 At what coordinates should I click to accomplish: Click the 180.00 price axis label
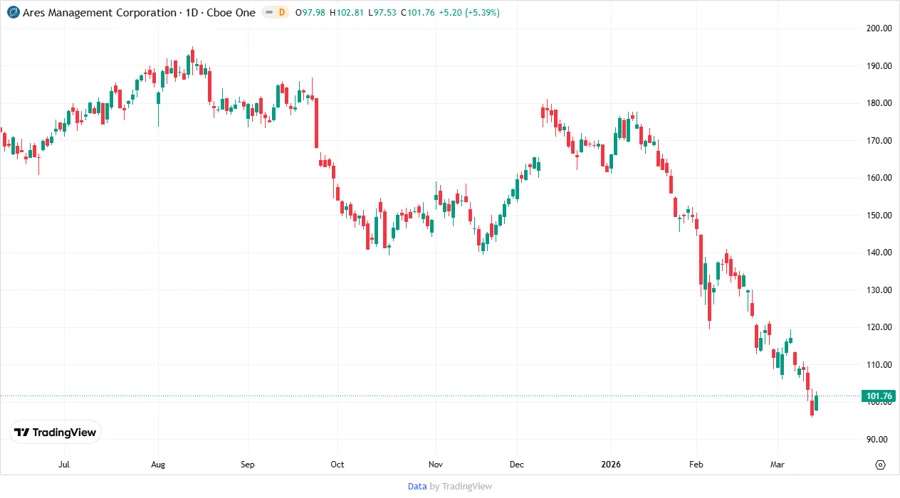pyautogui.click(x=879, y=103)
